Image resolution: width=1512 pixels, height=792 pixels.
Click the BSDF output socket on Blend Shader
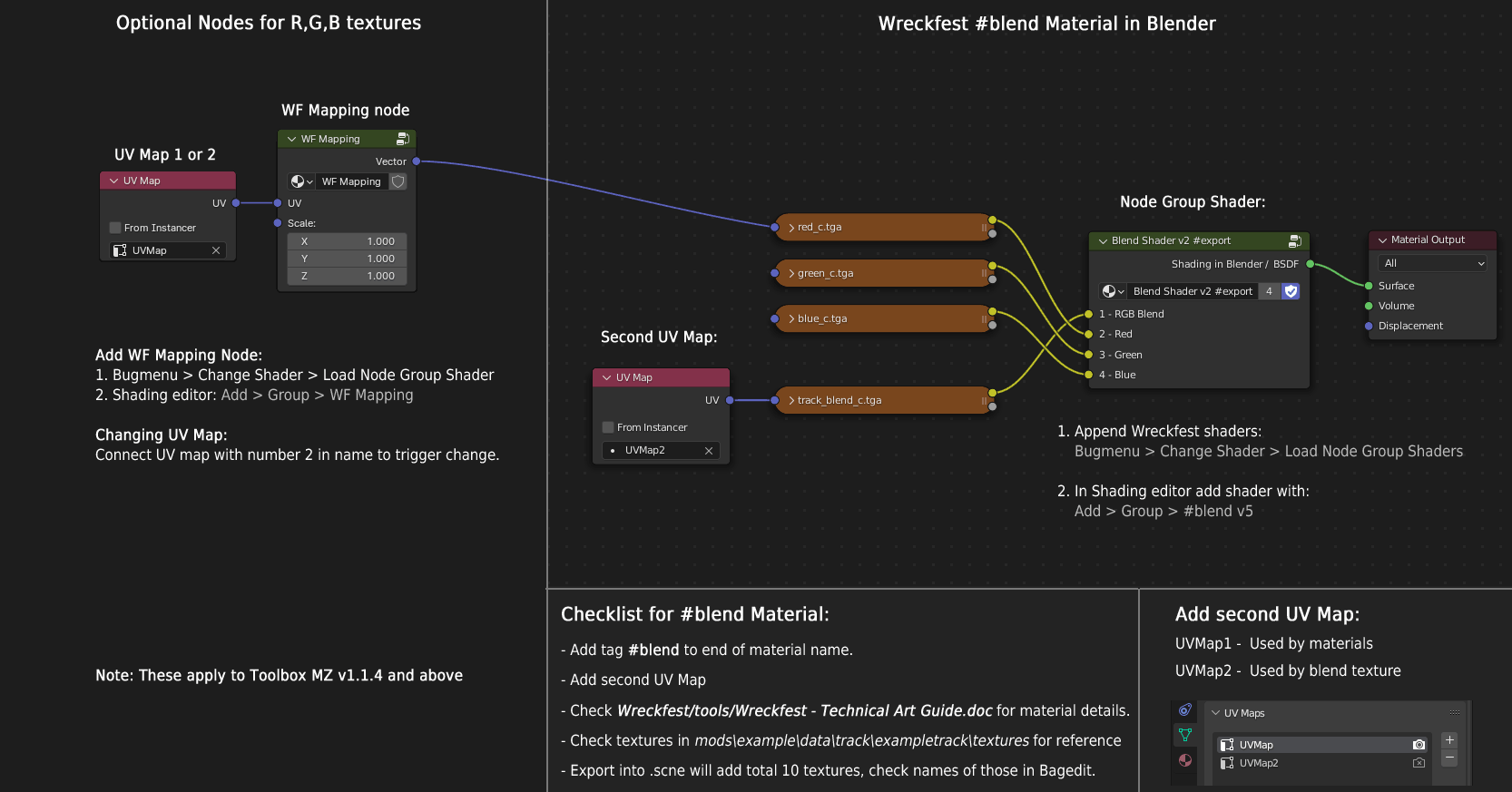[1310, 264]
